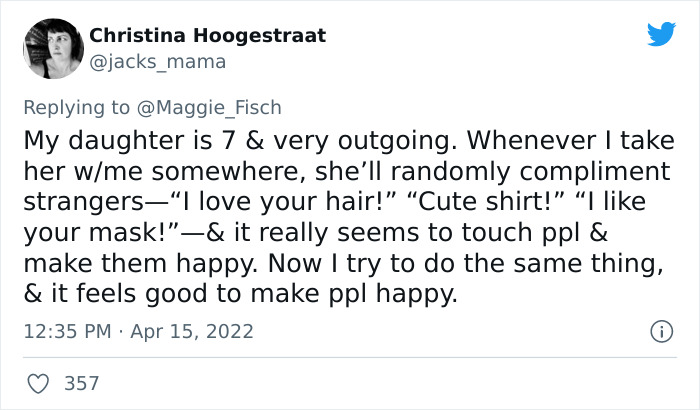Viewport: 700px width, 410px height.
Task: Open the info circle icon
Action: pyautogui.click(x=659, y=330)
